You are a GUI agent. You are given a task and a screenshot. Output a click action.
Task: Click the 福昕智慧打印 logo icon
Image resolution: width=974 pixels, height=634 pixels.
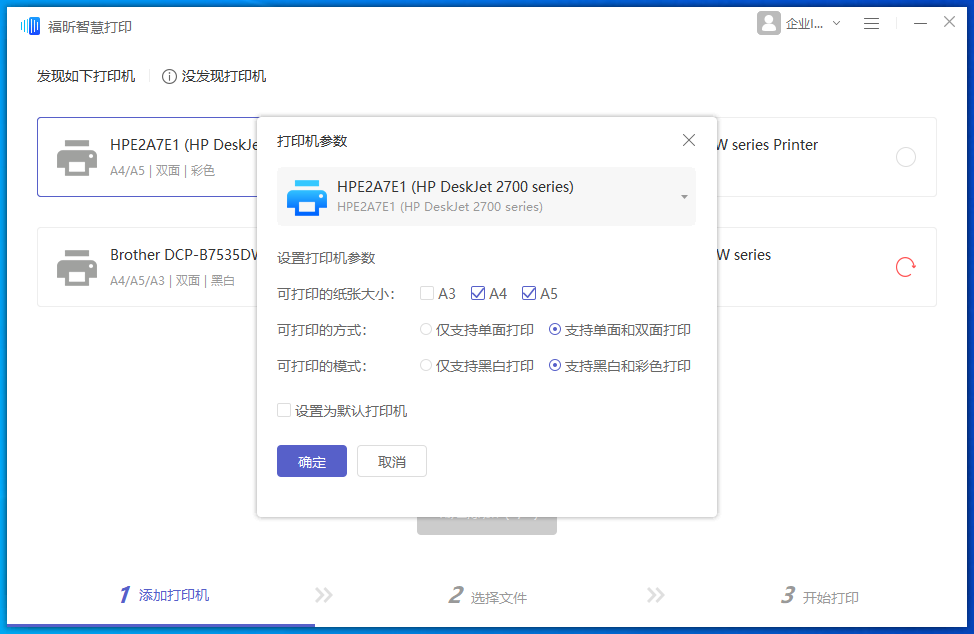click(x=30, y=24)
